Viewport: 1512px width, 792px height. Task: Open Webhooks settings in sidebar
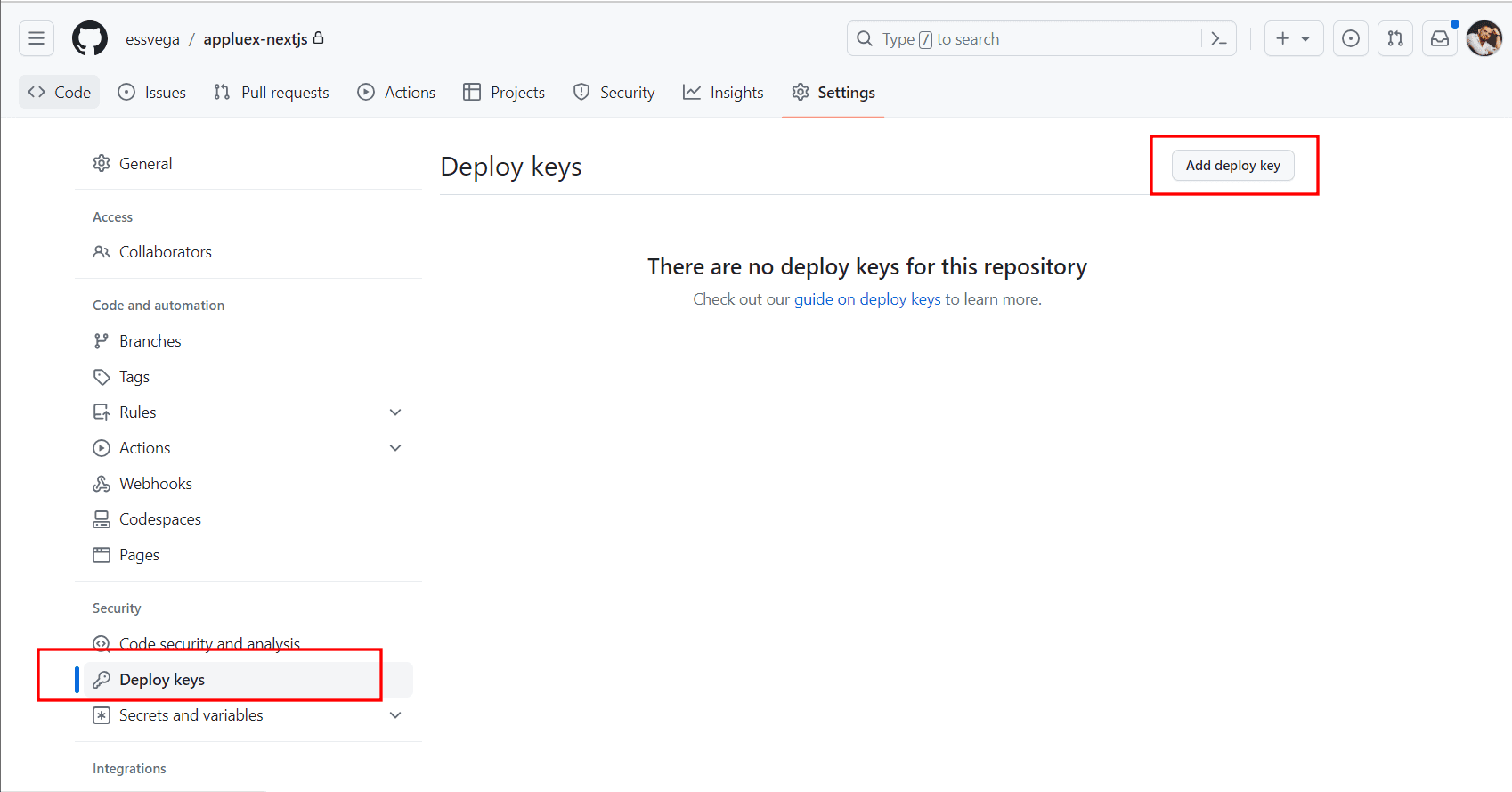click(155, 484)
